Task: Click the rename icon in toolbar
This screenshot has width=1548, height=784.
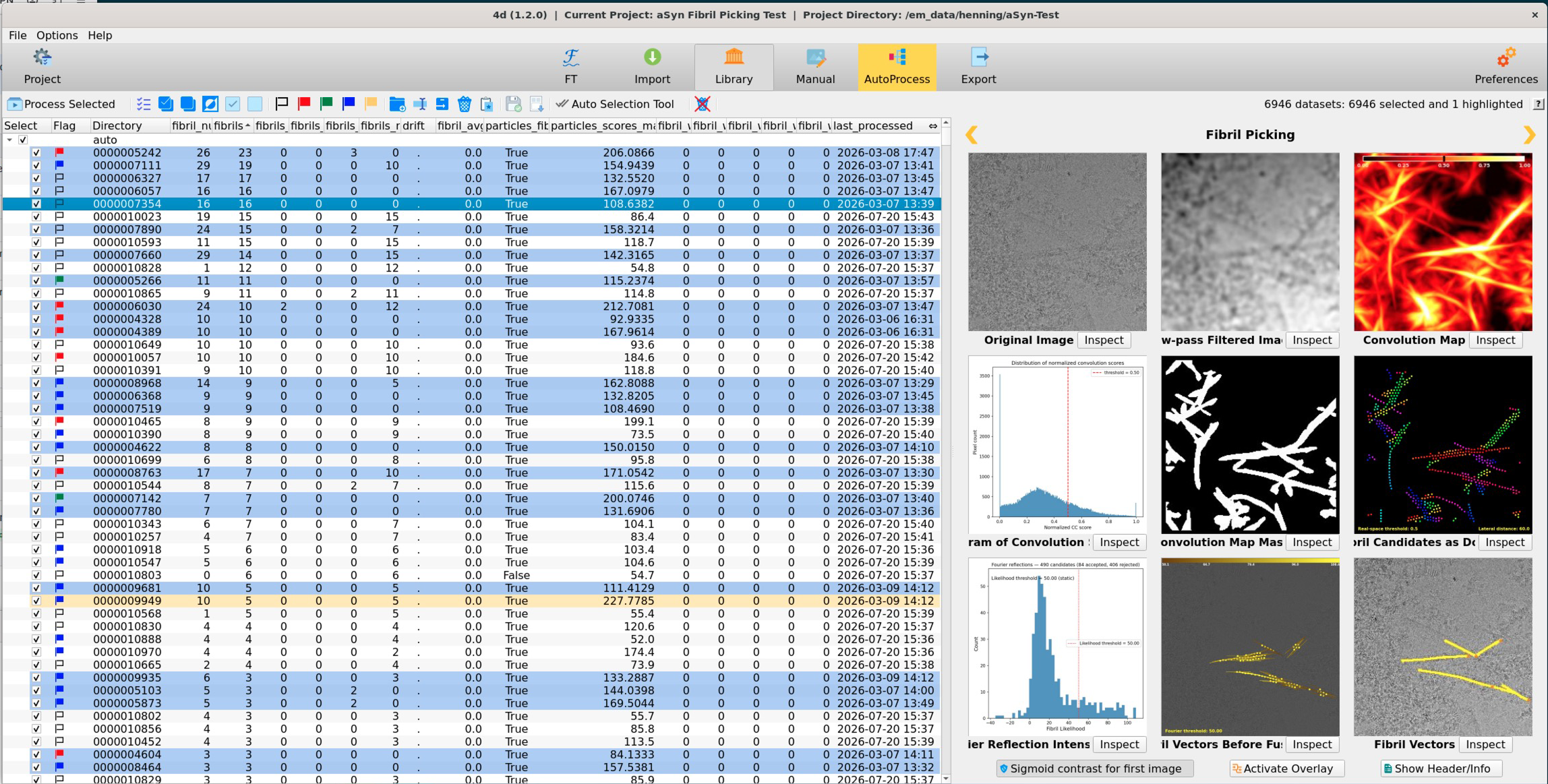Action: (420, 104)
